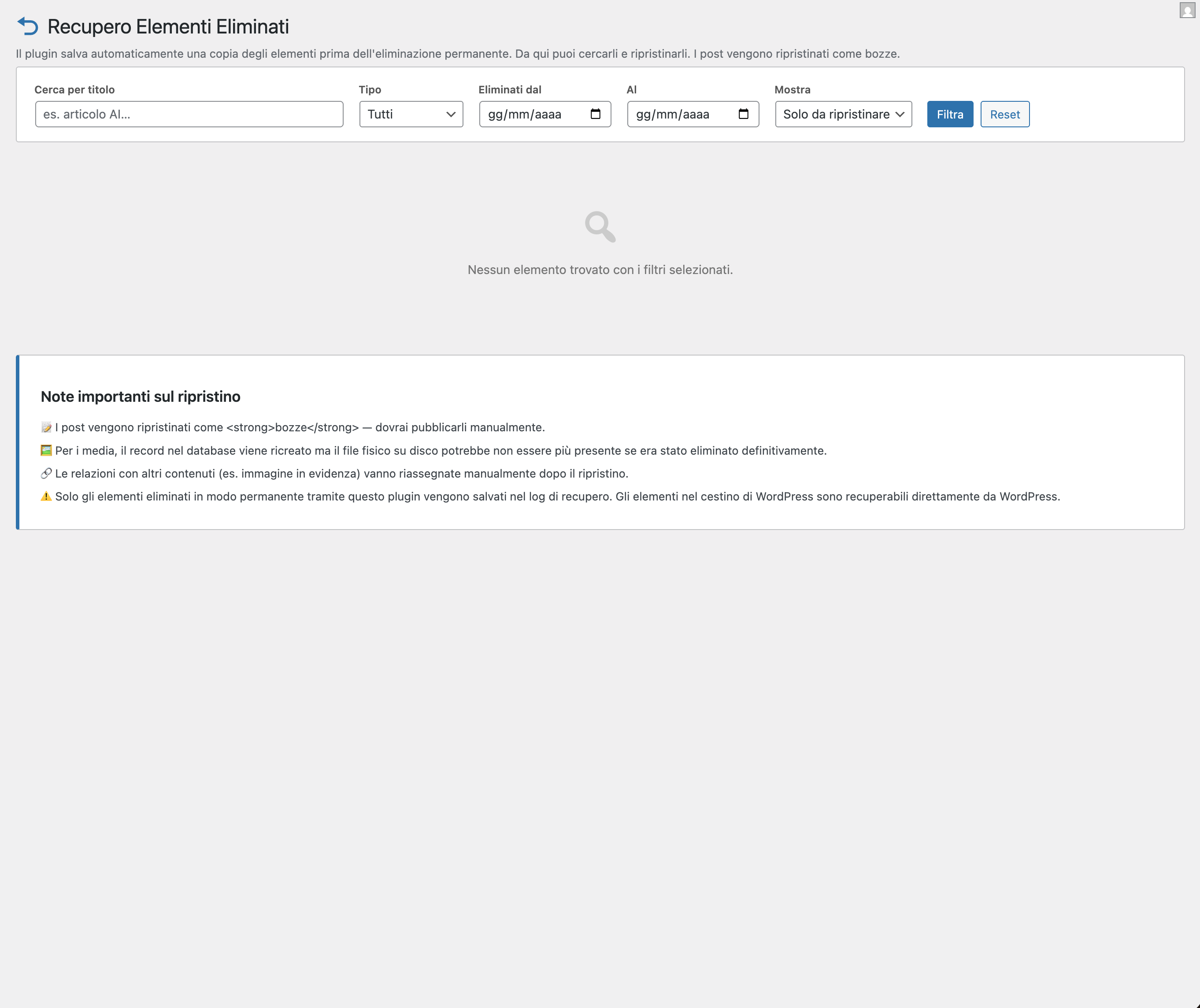Image resolution: width=1200 pixels, height=1008 pixels.
Task: Open calendar picker icon in Eliminati dal field
Action: [x=595, y=114]
